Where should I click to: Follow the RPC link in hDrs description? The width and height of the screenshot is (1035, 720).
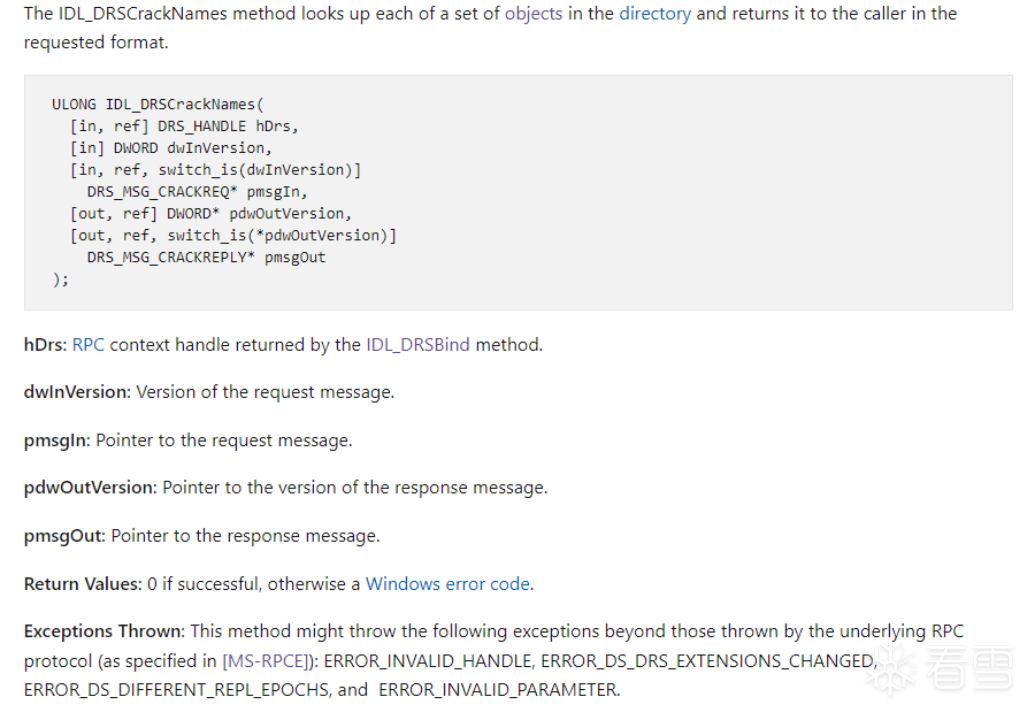point(88,344)
